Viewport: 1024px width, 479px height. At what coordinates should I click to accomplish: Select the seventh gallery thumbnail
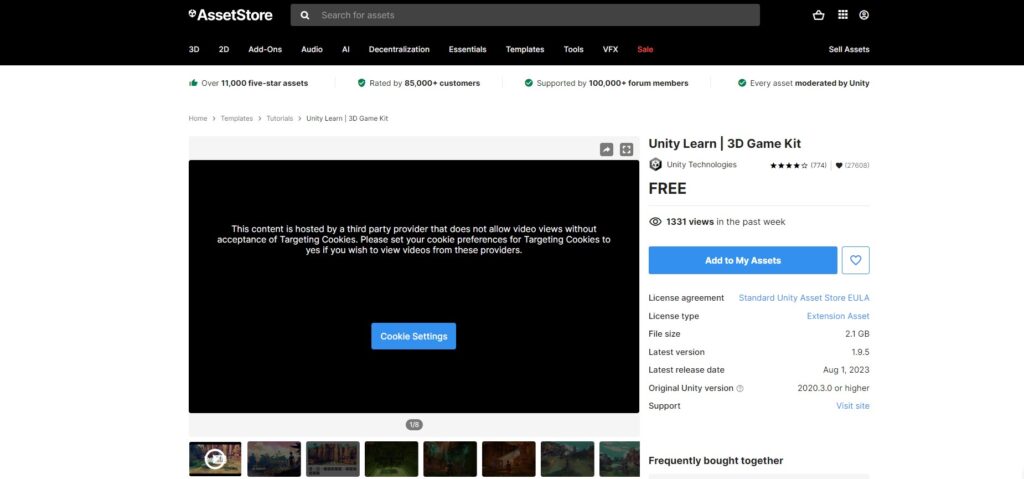point(568,459)
